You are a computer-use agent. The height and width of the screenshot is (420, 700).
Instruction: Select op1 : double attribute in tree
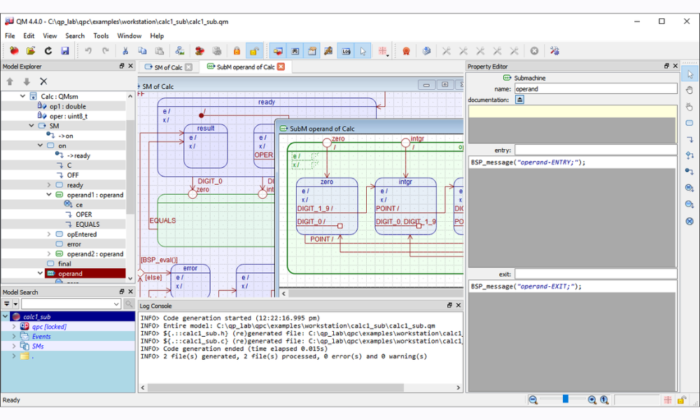pos(67,106)
